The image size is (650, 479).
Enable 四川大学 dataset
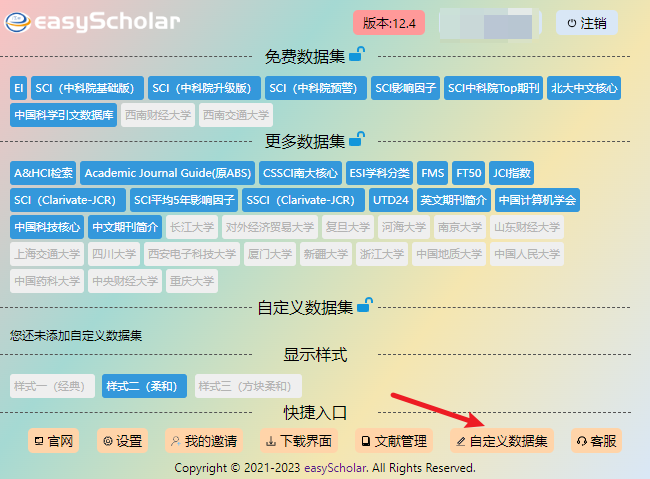[114, 254]
